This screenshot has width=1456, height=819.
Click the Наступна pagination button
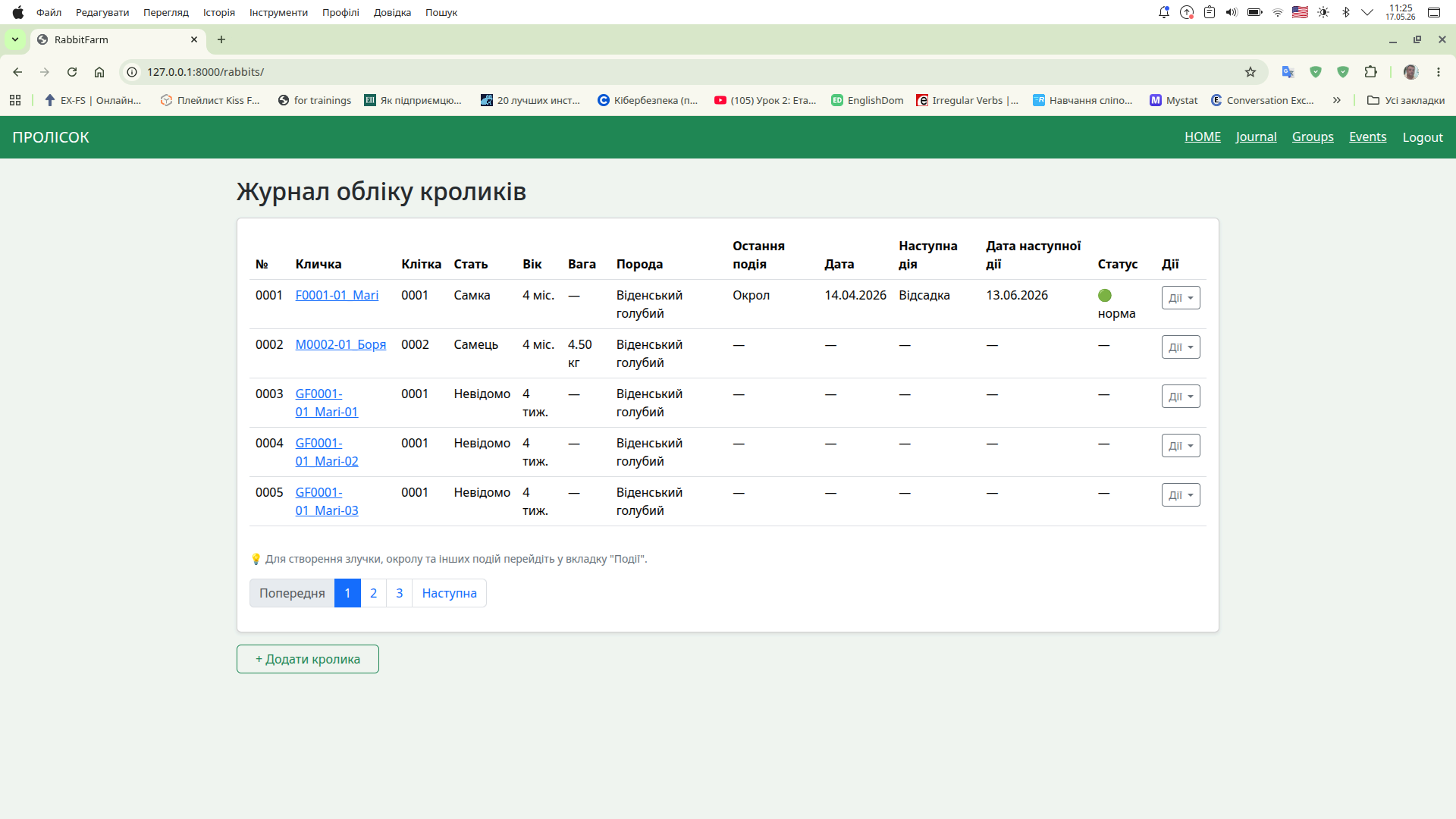tap(449, 593)
